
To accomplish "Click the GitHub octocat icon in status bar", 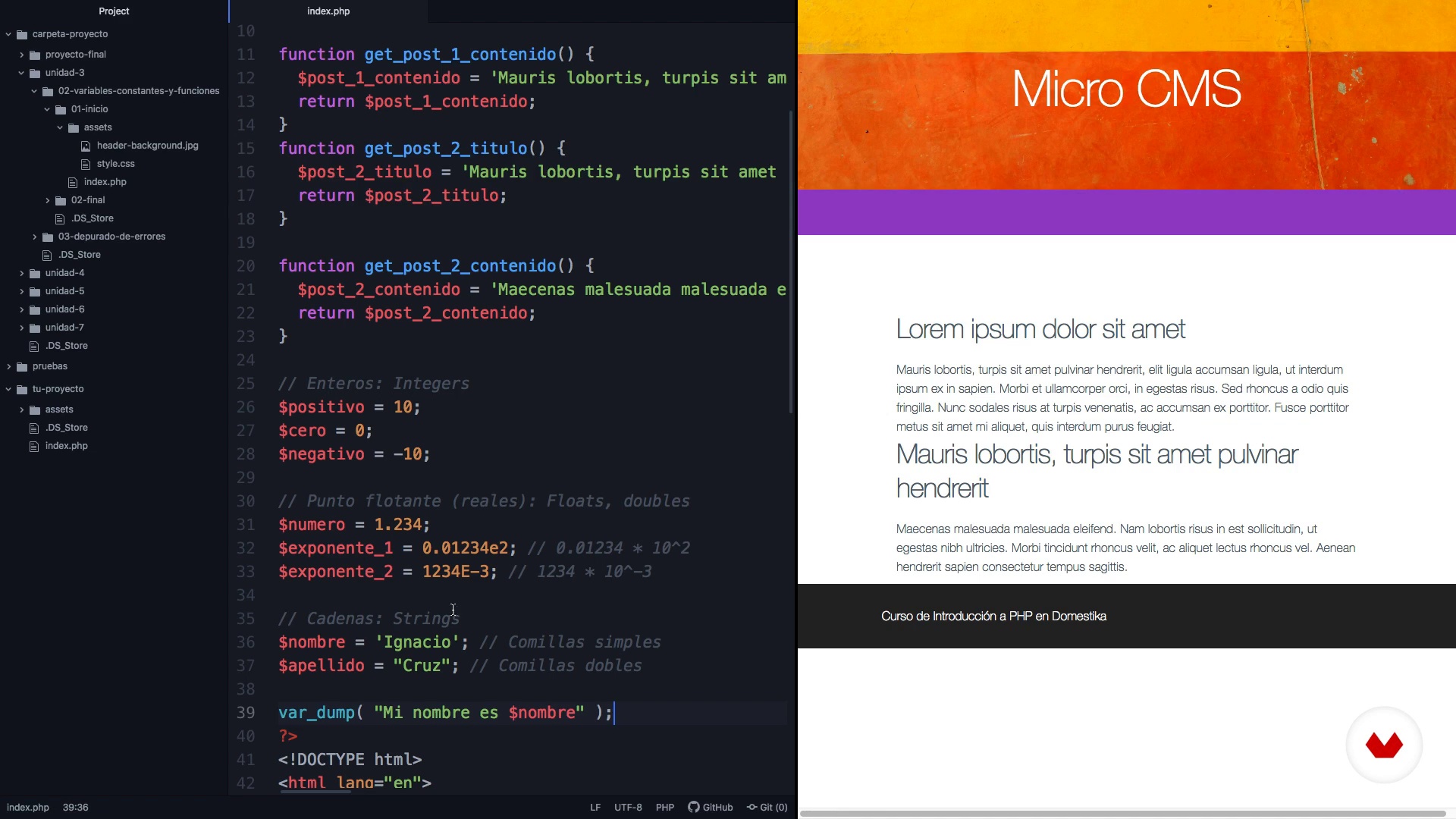I will pyautogui.click(x=693, y=807).
